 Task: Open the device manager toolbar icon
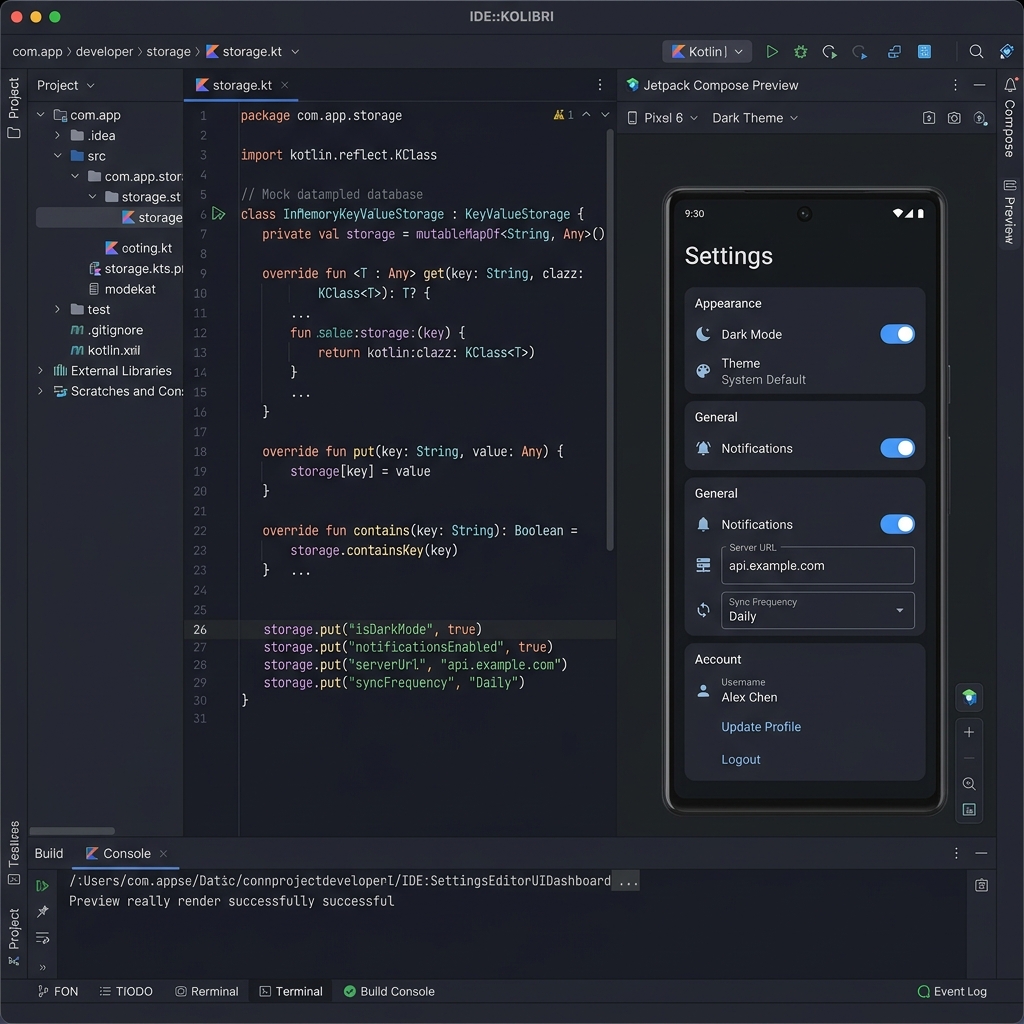pyautogui.click(x=894, y=52)
